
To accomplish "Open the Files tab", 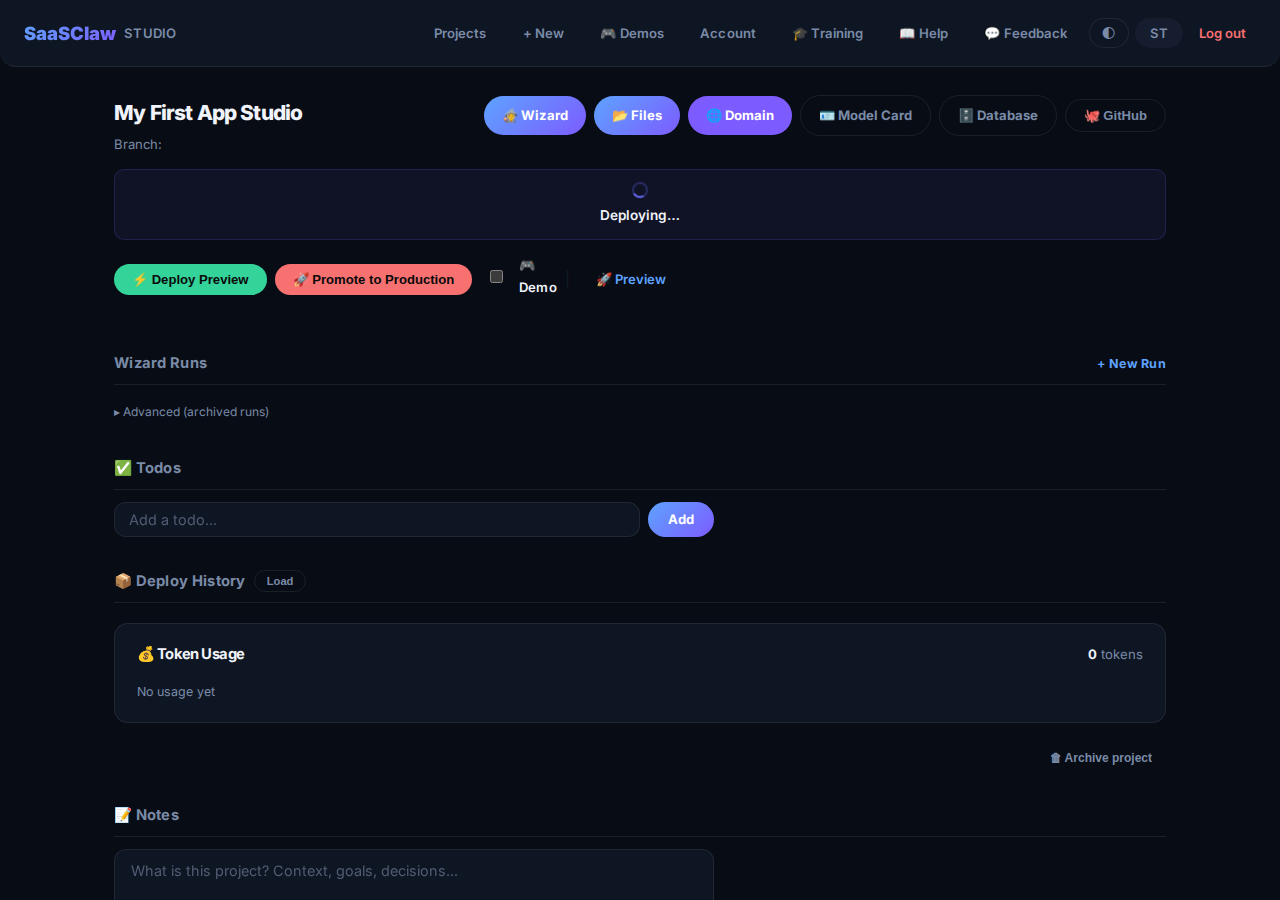I will coord(637,115).
